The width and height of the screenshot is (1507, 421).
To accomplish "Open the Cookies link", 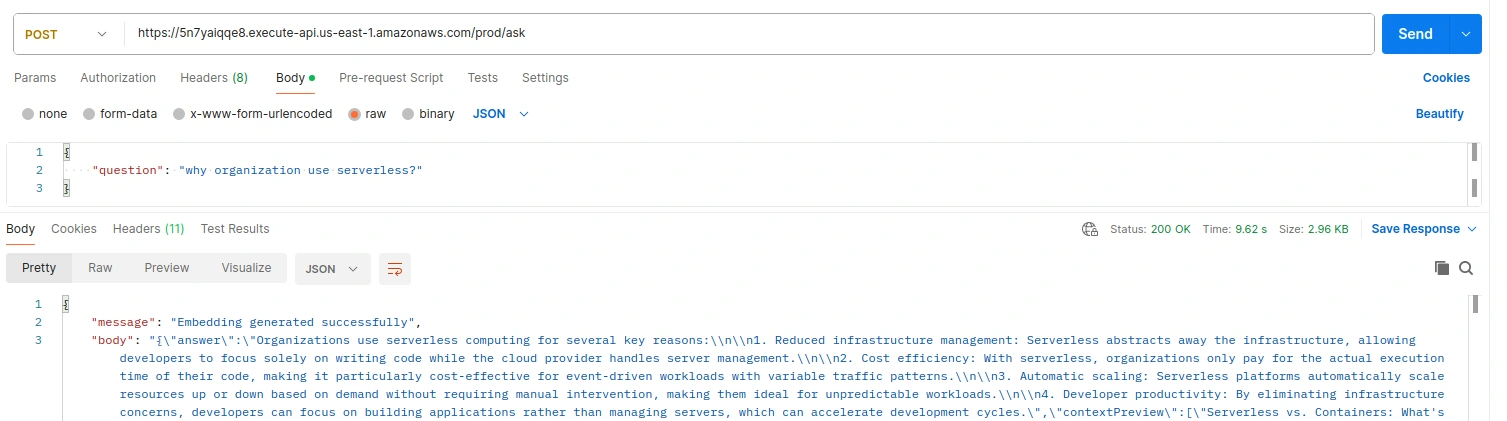I will point(1446,78).
